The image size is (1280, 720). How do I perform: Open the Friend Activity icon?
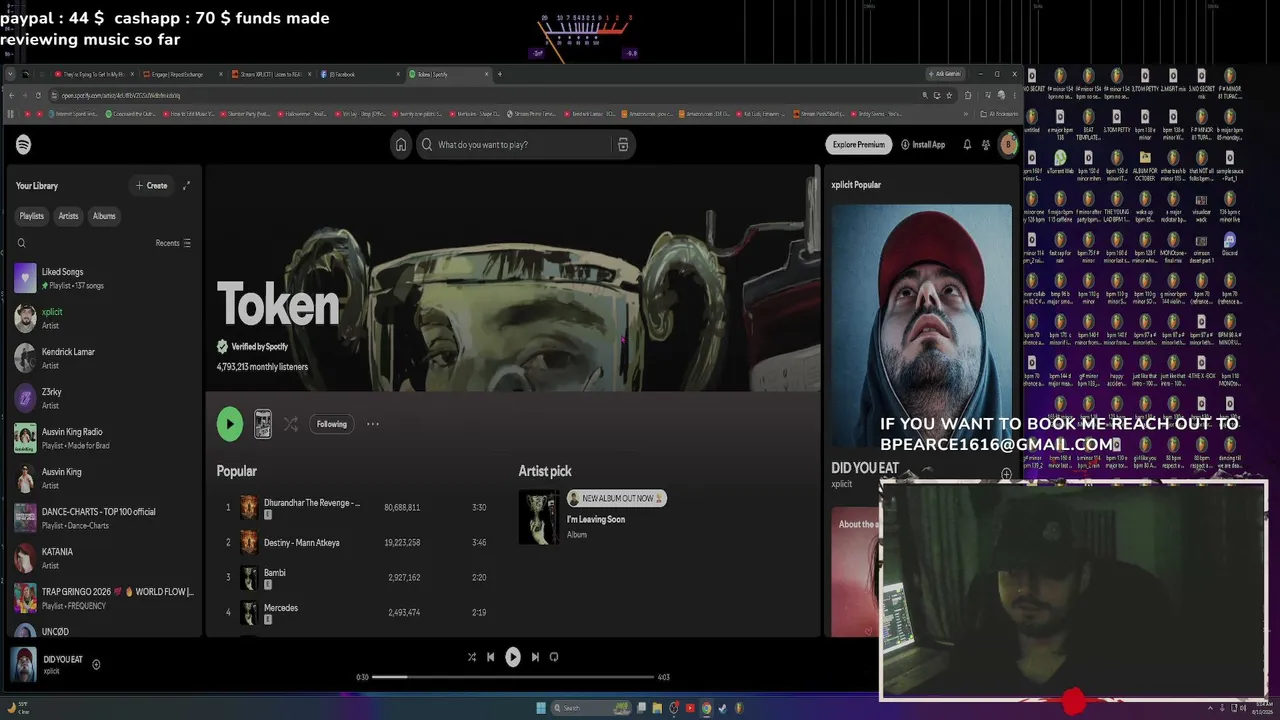click(986, 145)
